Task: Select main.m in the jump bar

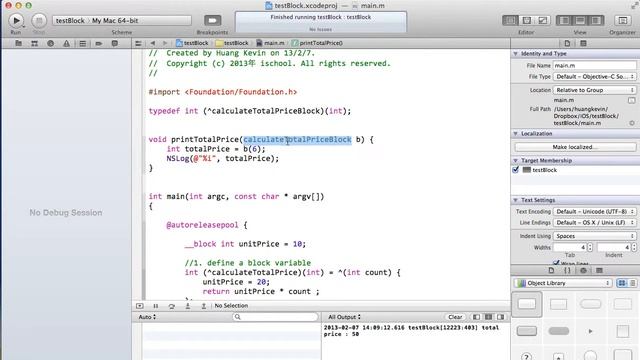Action: [270, 43]
